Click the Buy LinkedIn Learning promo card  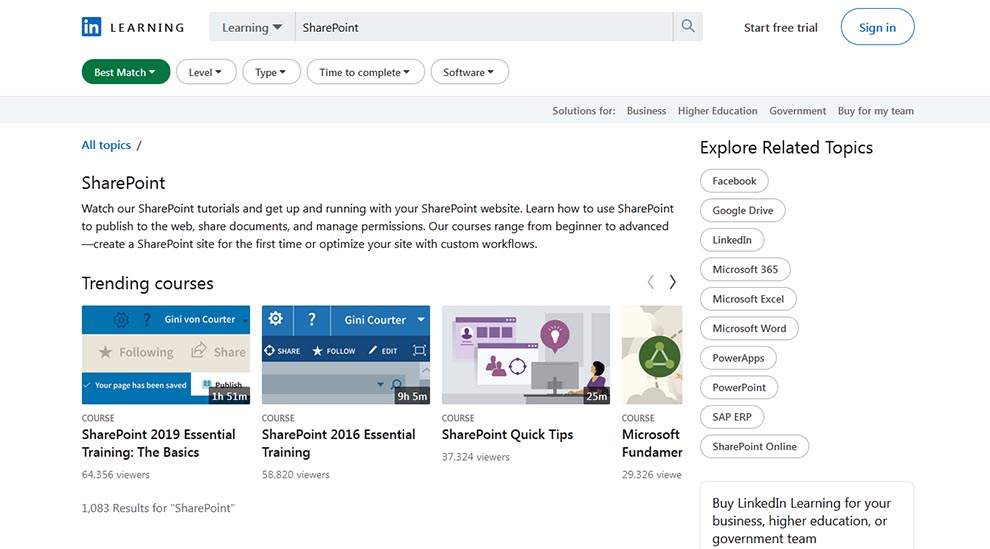pyautogui.click(x=807, y=516)
